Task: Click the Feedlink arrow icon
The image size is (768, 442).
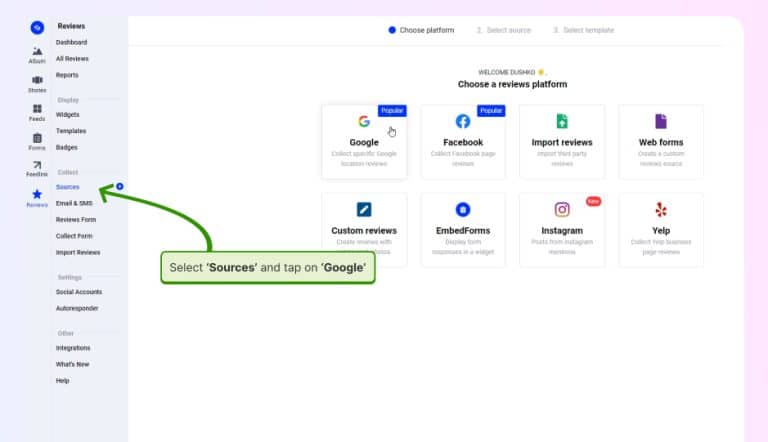Action: [37, 169]
